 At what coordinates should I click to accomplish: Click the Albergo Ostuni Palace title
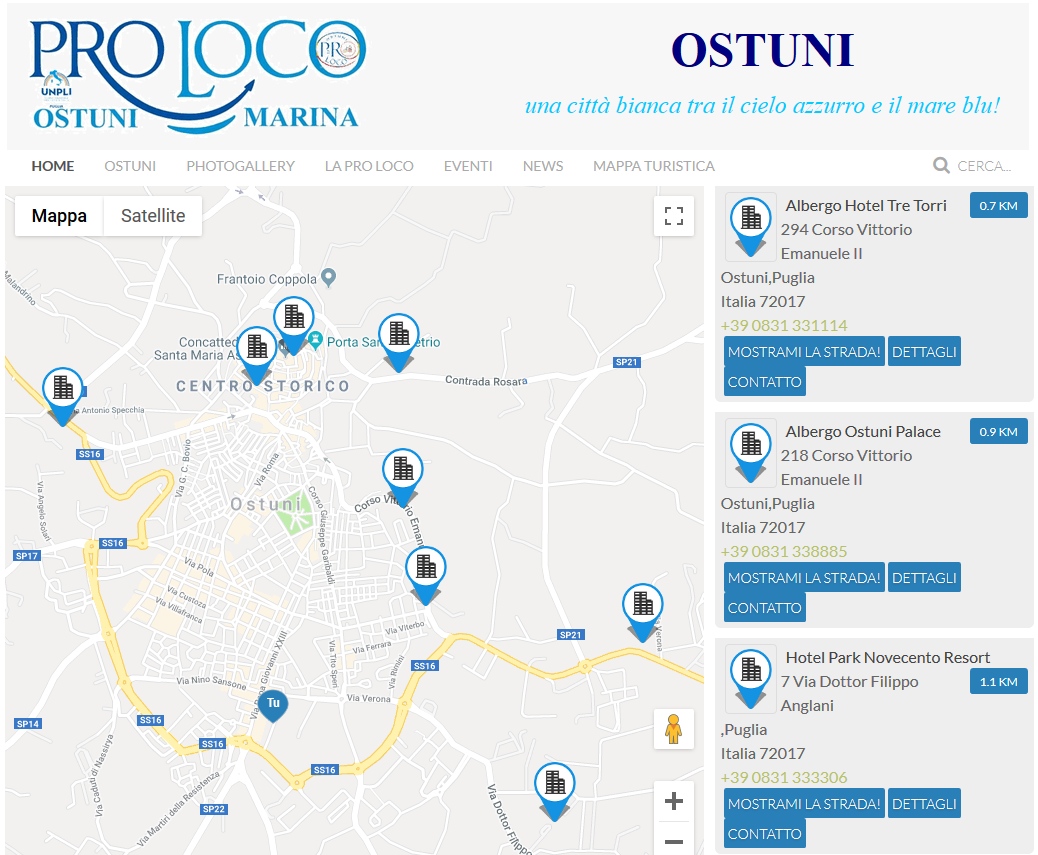pyautogui.click(x=863, y=431)
